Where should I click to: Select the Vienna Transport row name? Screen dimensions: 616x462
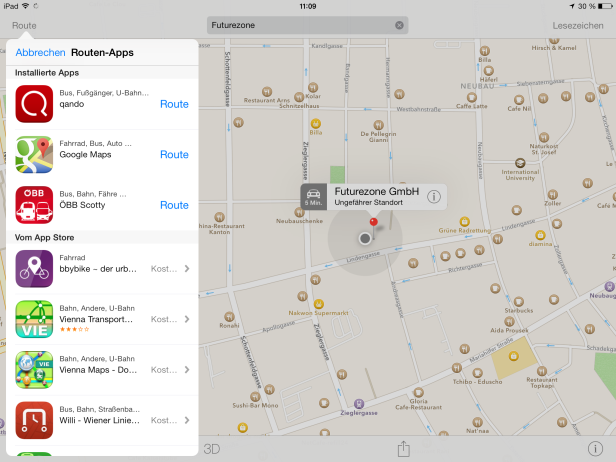(x=96, y=319)
